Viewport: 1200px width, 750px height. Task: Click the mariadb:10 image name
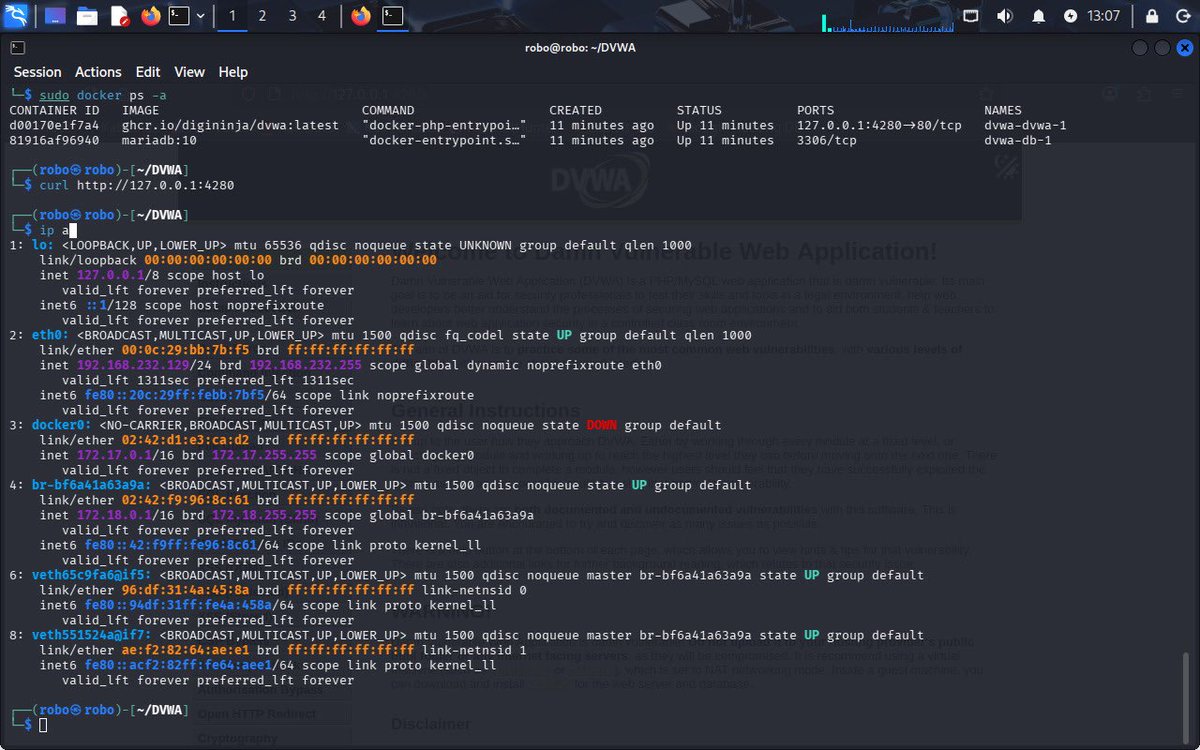[x=159, y=140]
